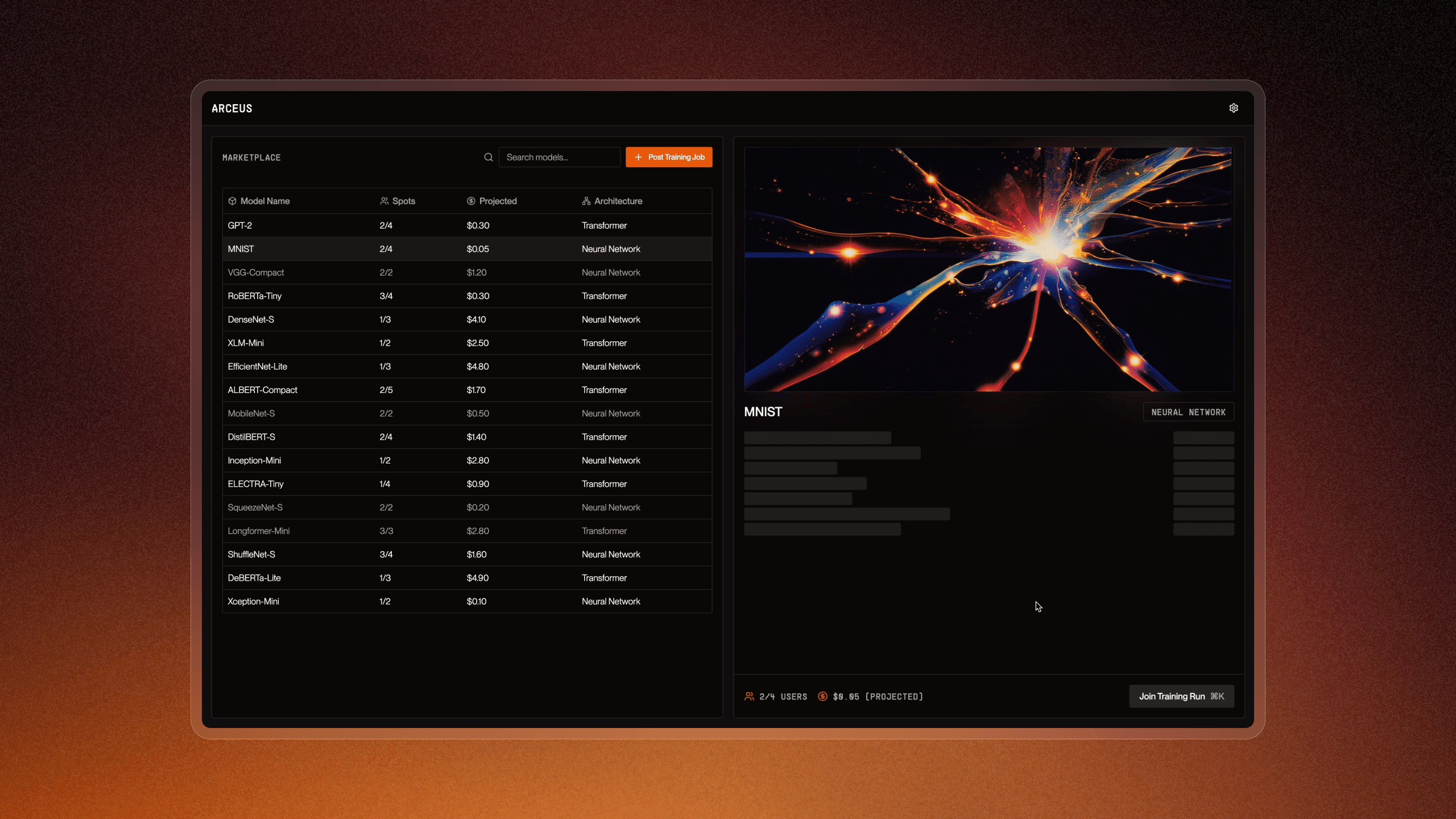The width and height of the screenshot is (1456, 819).
Task: Click the Model Name column header icon
Action: (232, 201)
